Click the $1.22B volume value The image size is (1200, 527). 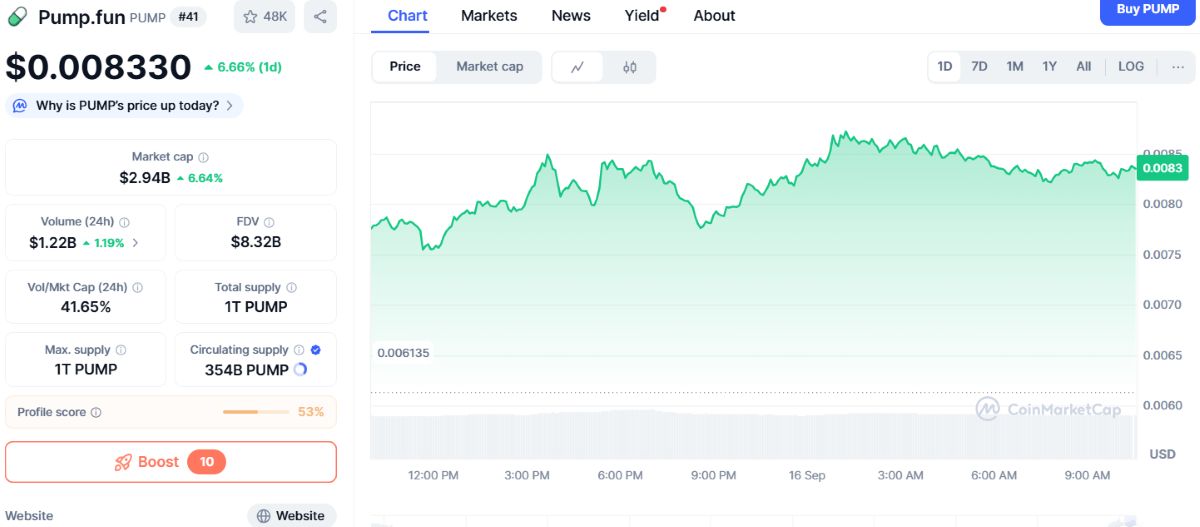(53, 242)
